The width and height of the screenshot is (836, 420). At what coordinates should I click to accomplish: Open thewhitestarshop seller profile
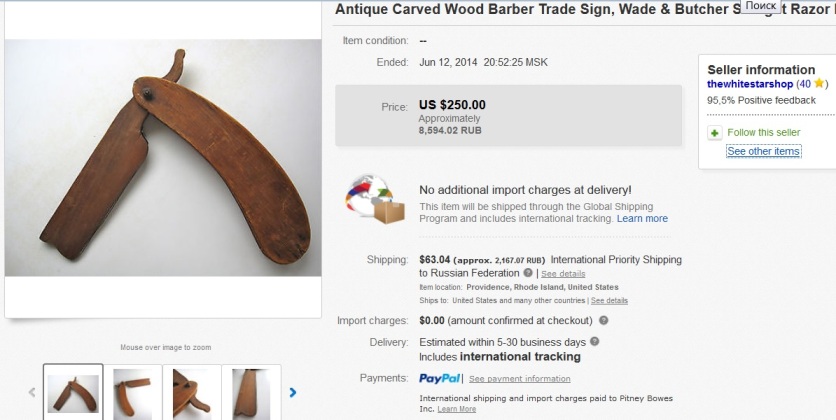click(x=750, y=84)
